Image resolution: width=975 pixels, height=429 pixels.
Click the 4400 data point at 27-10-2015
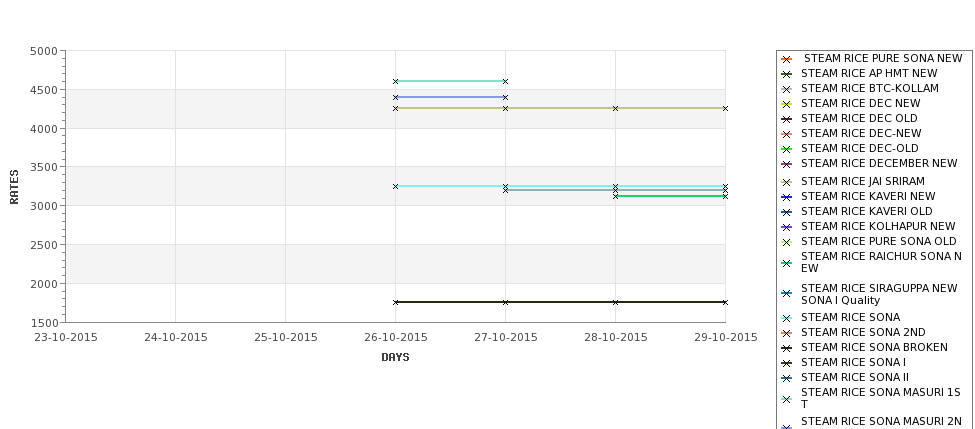coord(506,97)
